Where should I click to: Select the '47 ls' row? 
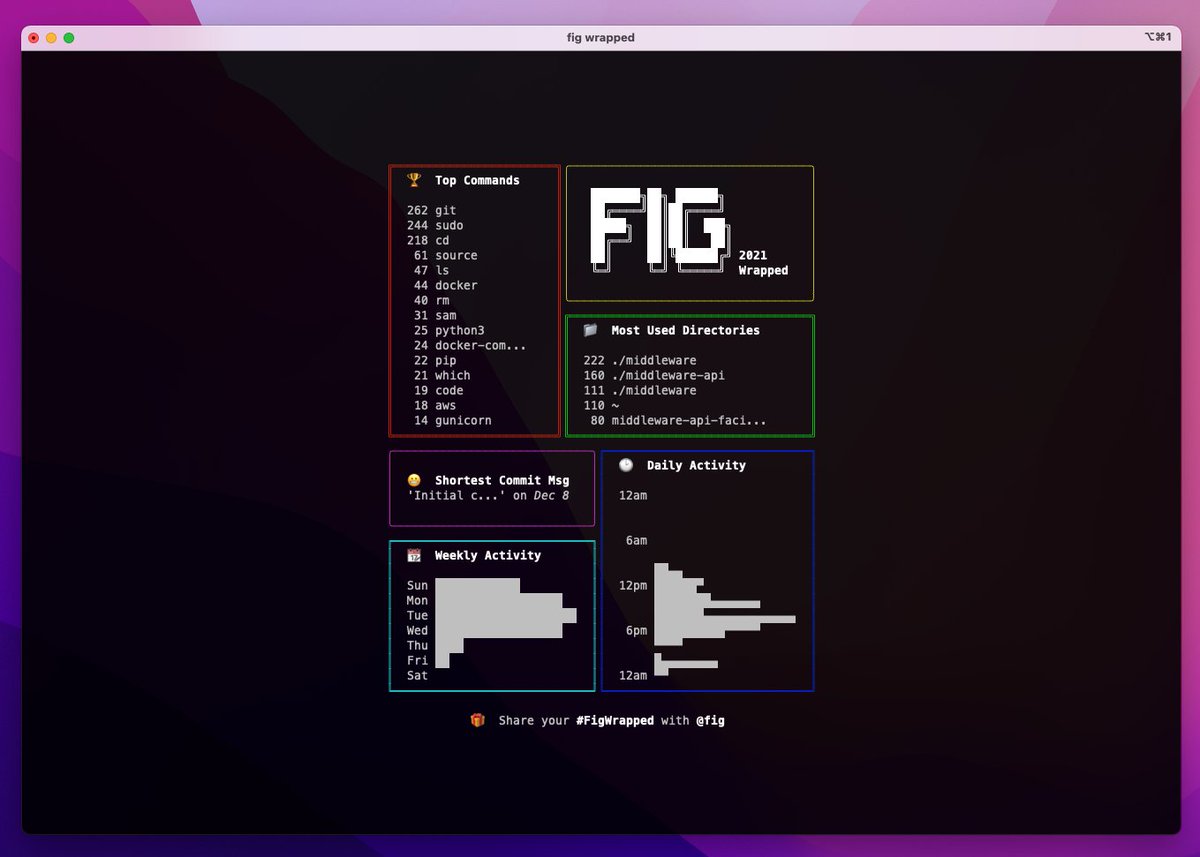(x=432, y=270)
